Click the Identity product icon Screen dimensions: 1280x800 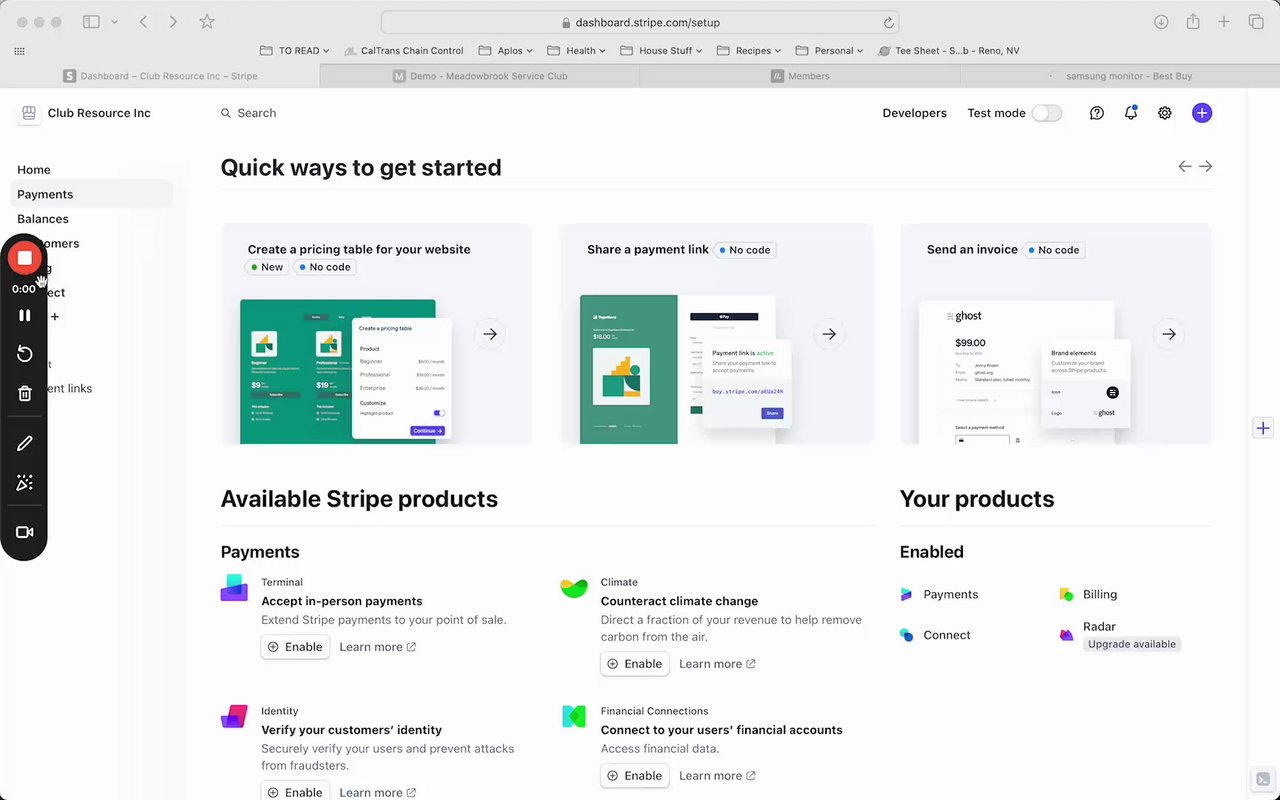[234, 716]
